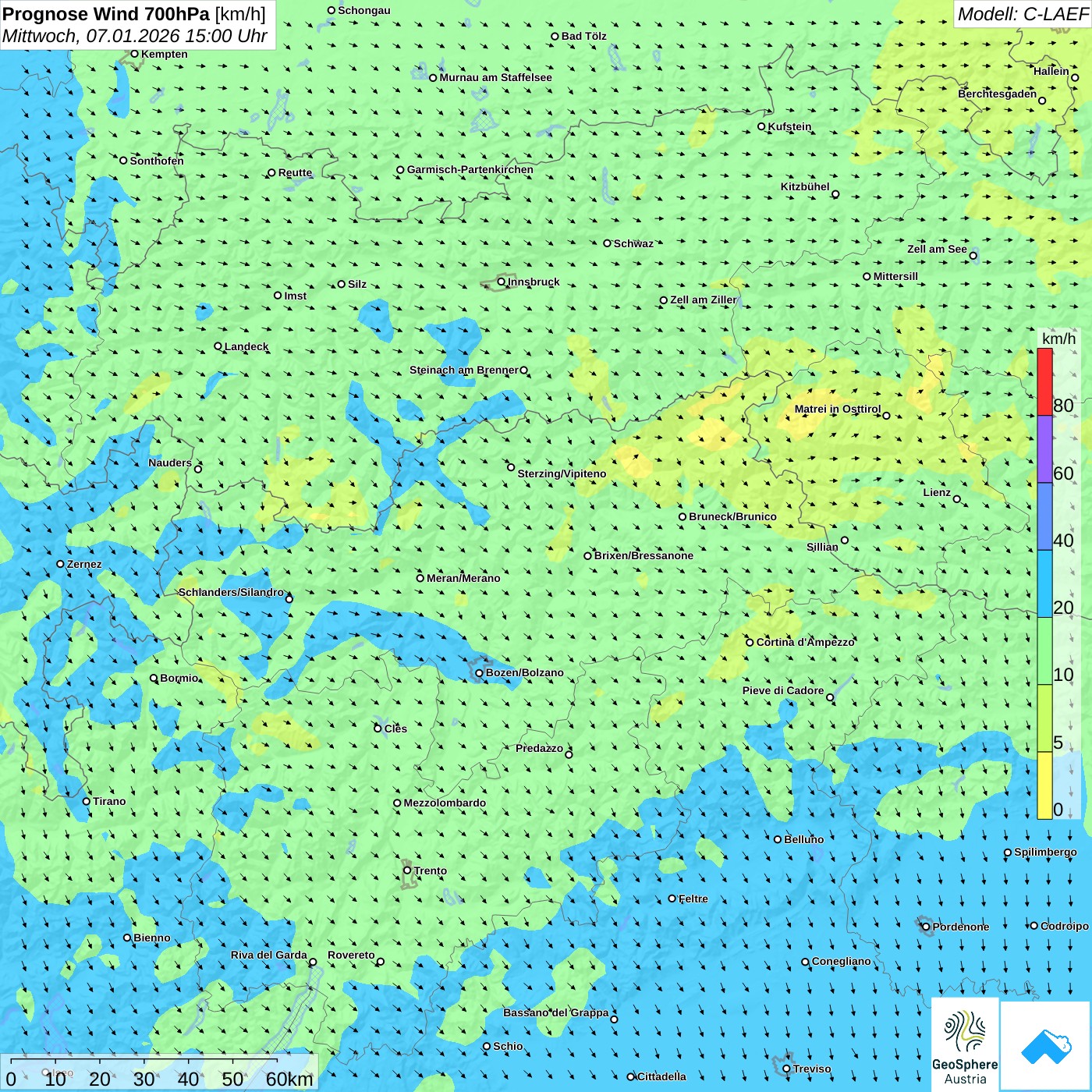The image size is (1092, 1092).
Task: Click the 'Zell am Ziller' label
Action: 704,300
